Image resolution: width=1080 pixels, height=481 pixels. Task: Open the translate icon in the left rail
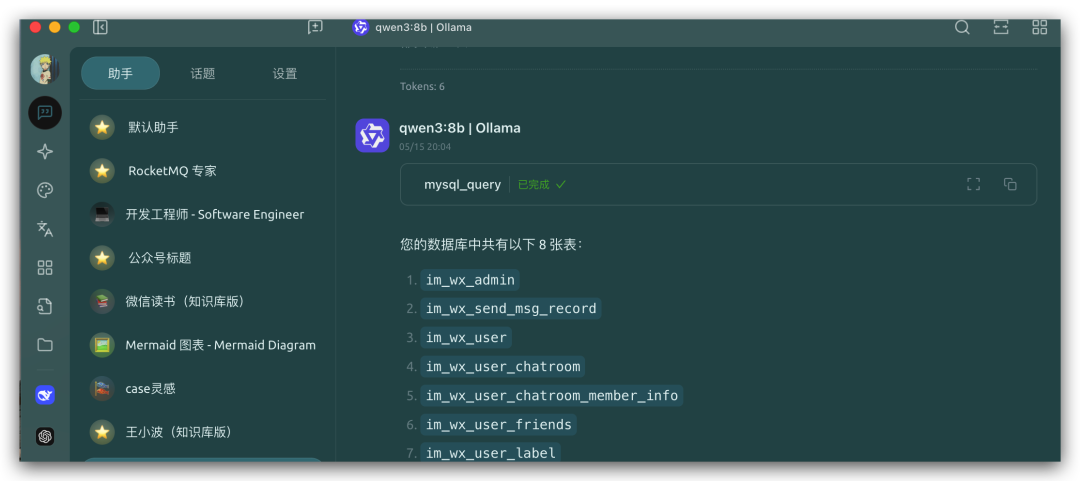[x=45, y=229]
